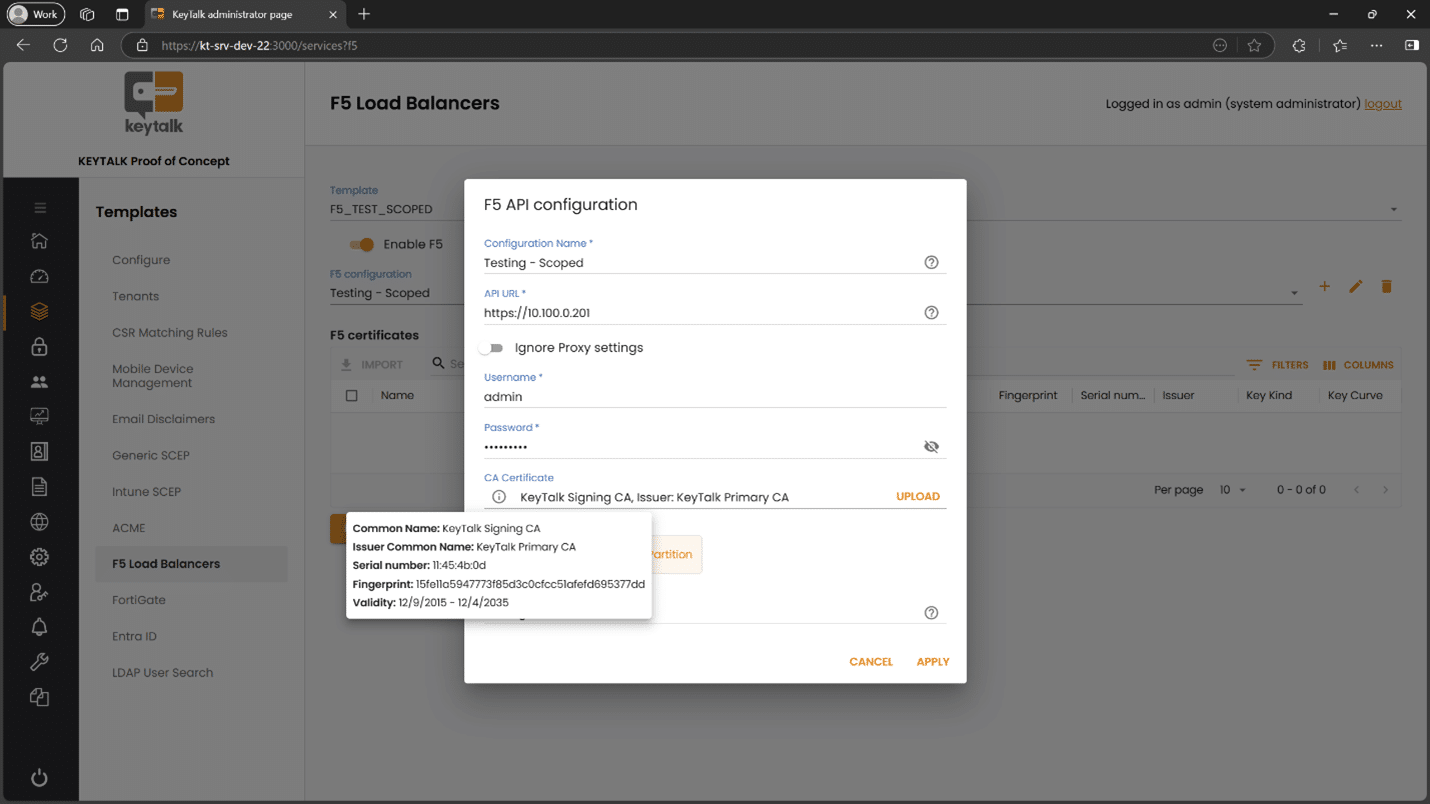The height and width of the screenshot is (804, 1430).
Task: Open FortiGate in Templates menu
Action: pyautogui.click(x=139, y=600)
